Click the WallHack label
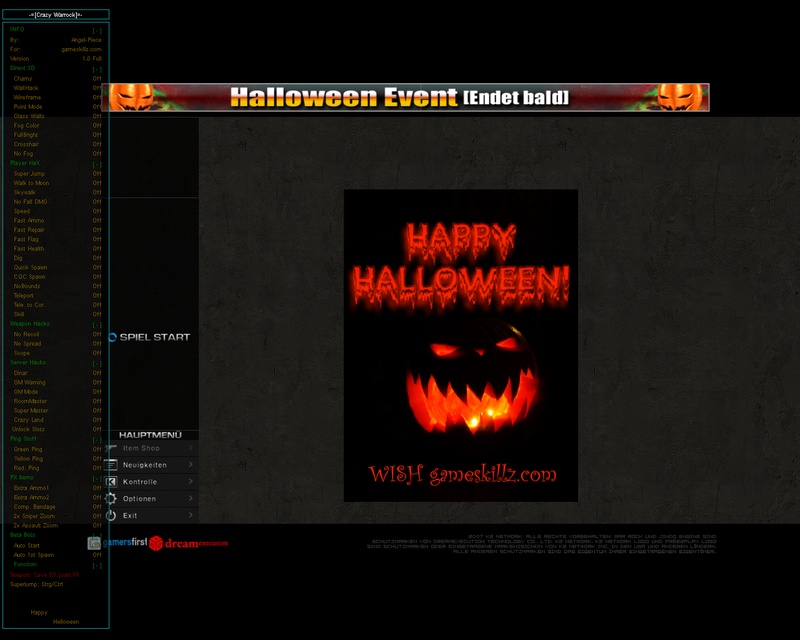This screenshot has height=640, width=800. [x=26, y=88]
